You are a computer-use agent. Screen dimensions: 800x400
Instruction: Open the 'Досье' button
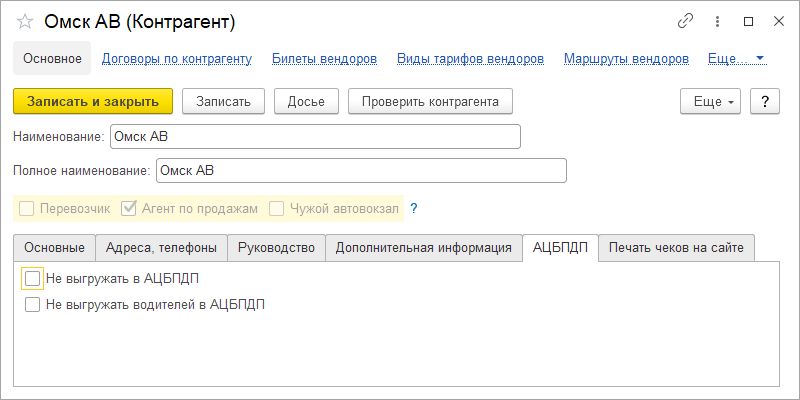pyautogui.click(x=305, y=101)
